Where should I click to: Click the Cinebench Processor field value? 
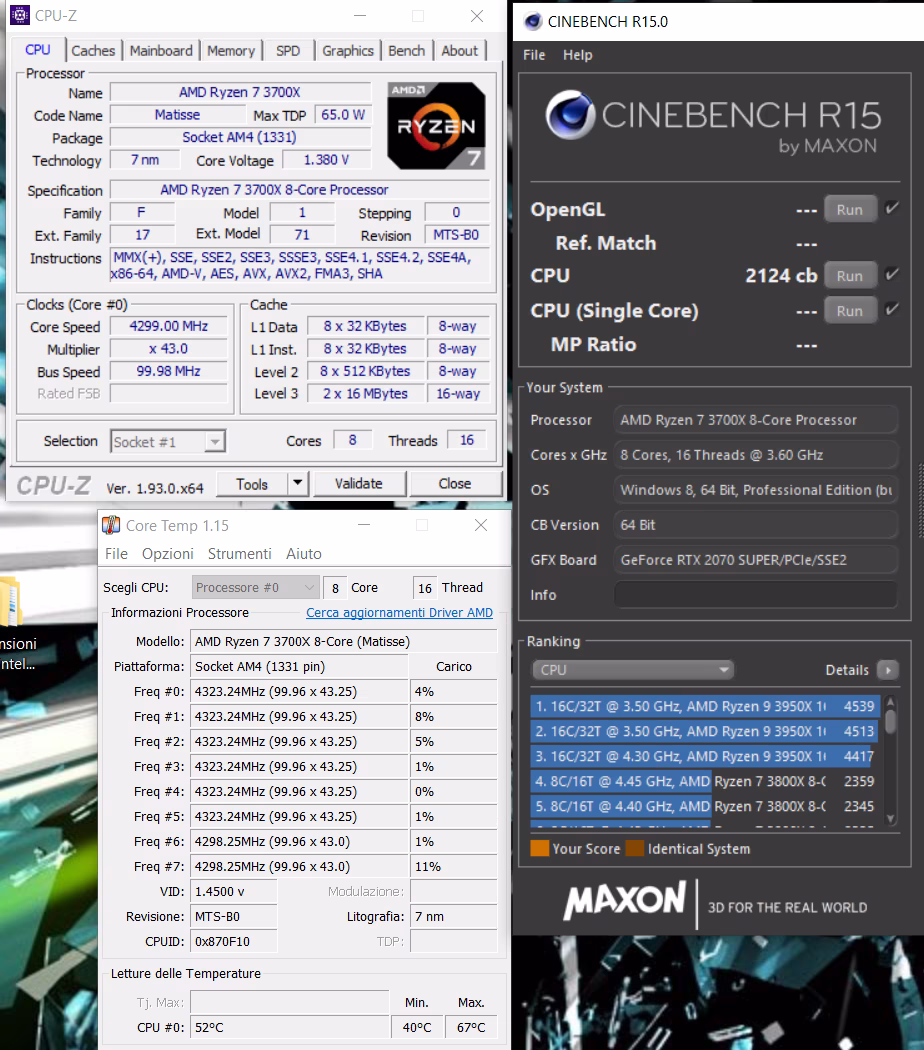click(755, 420)
